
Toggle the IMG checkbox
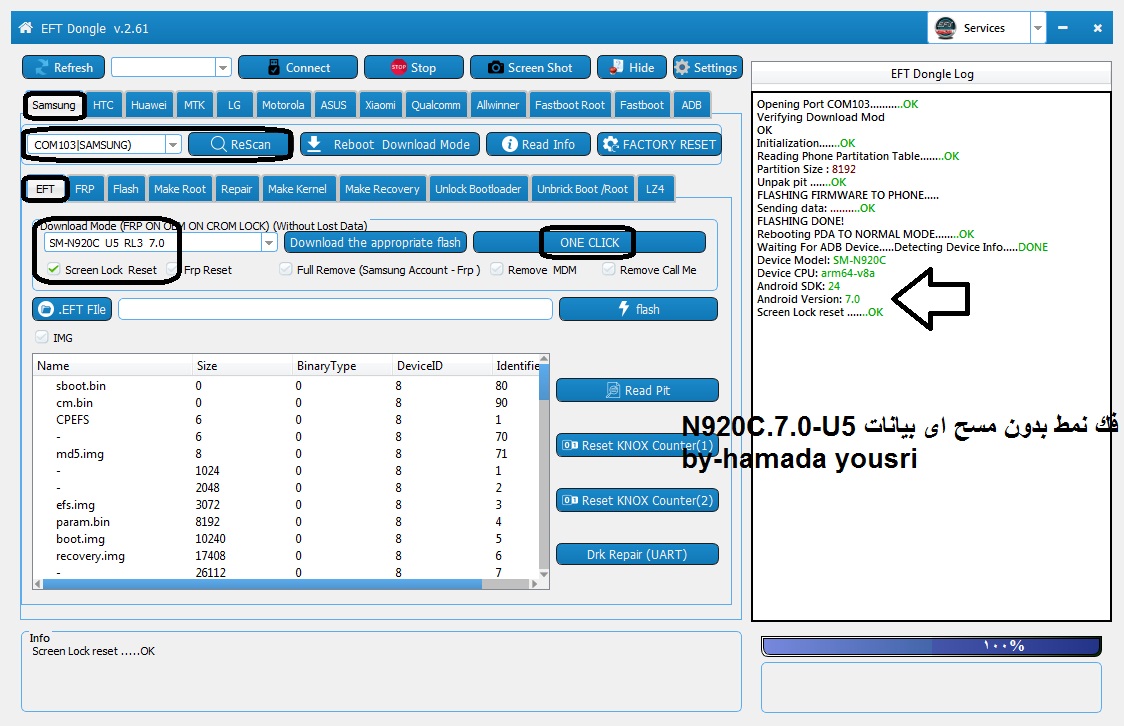tap(42, 337)
